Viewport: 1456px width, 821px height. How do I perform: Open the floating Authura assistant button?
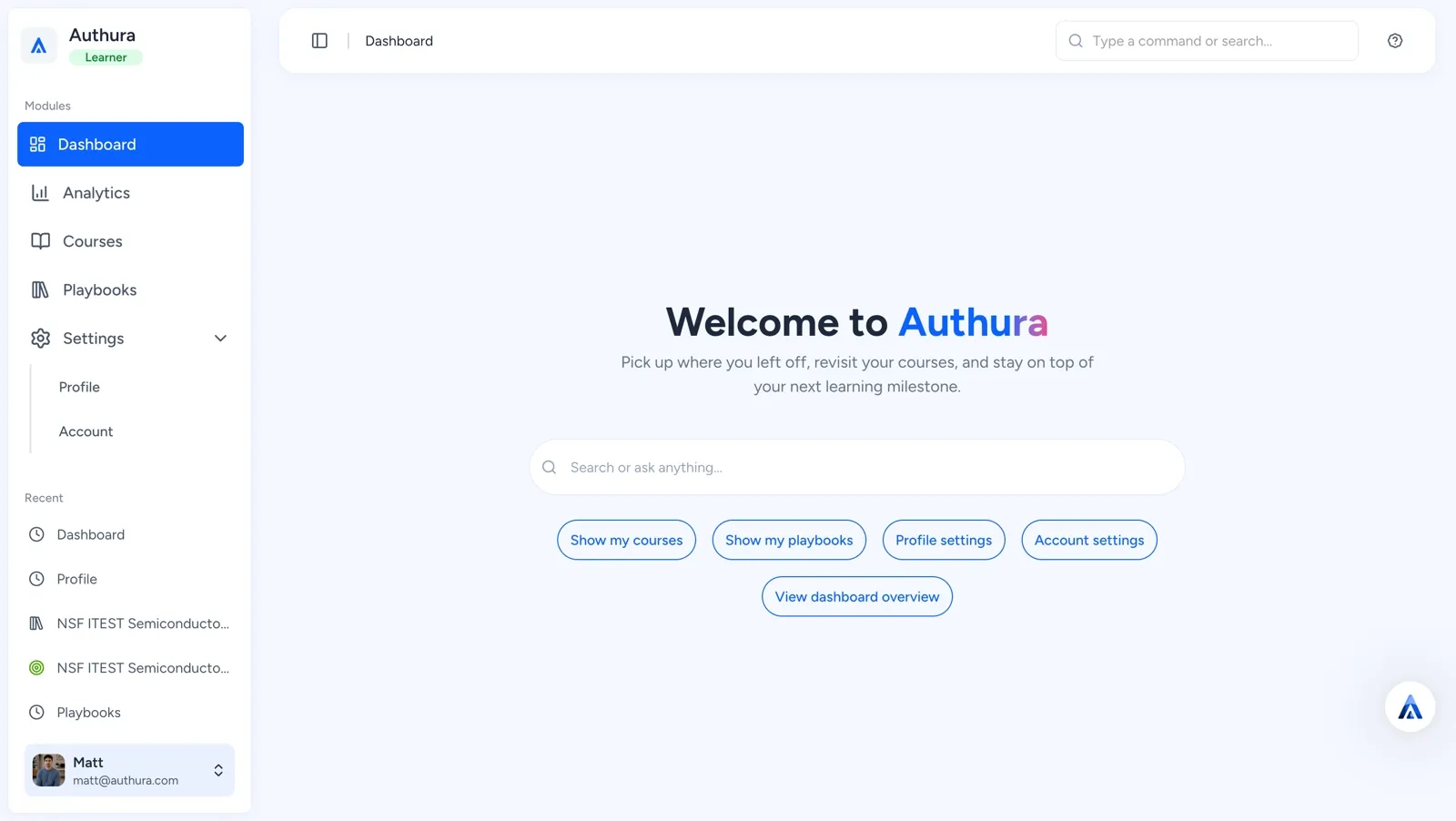pyautogui.click(x=1410, y=707)
